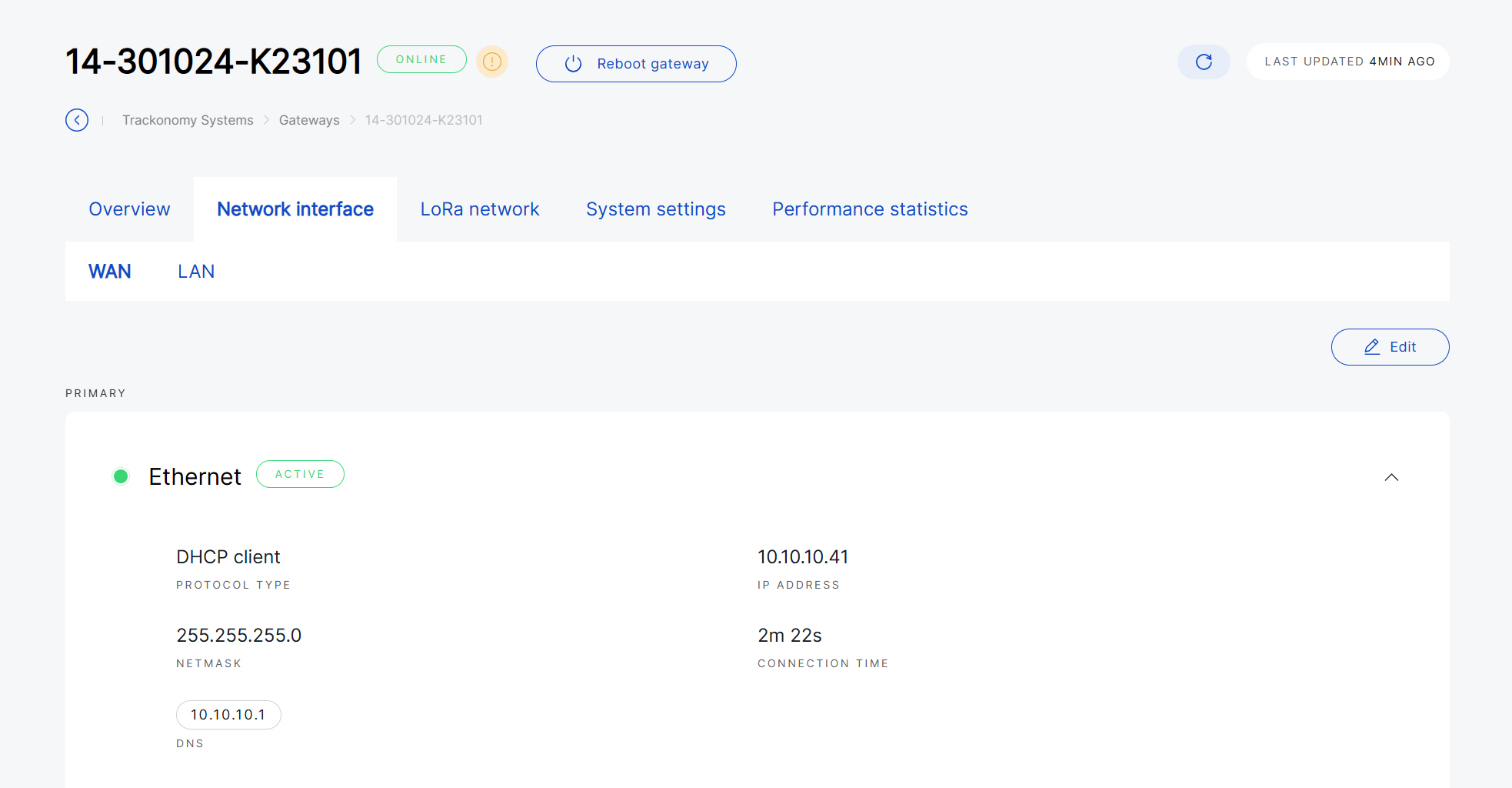Click the orange warning alert icon
Image resolution: width=1512 pixels, height=788 pixels.
coord(492,62)
